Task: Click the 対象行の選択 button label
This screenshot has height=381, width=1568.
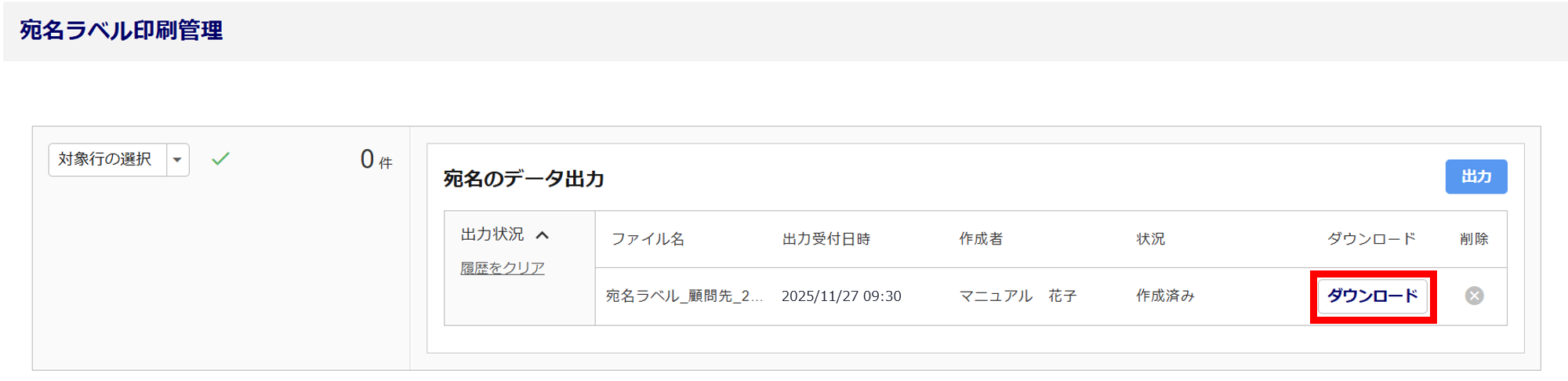Action: coord(105,159)
